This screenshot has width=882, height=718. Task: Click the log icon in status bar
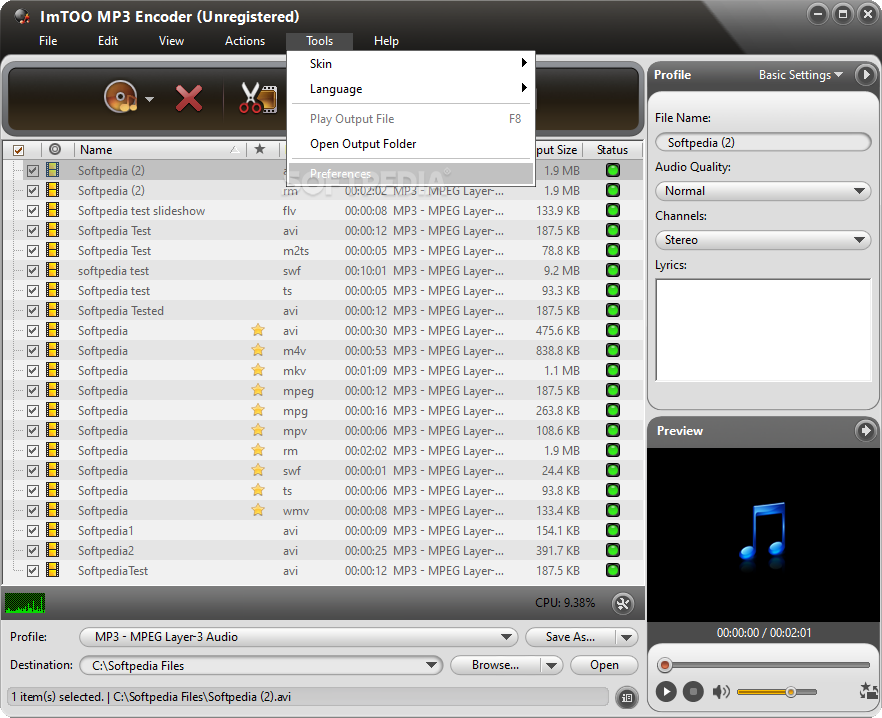coord(627,698)
